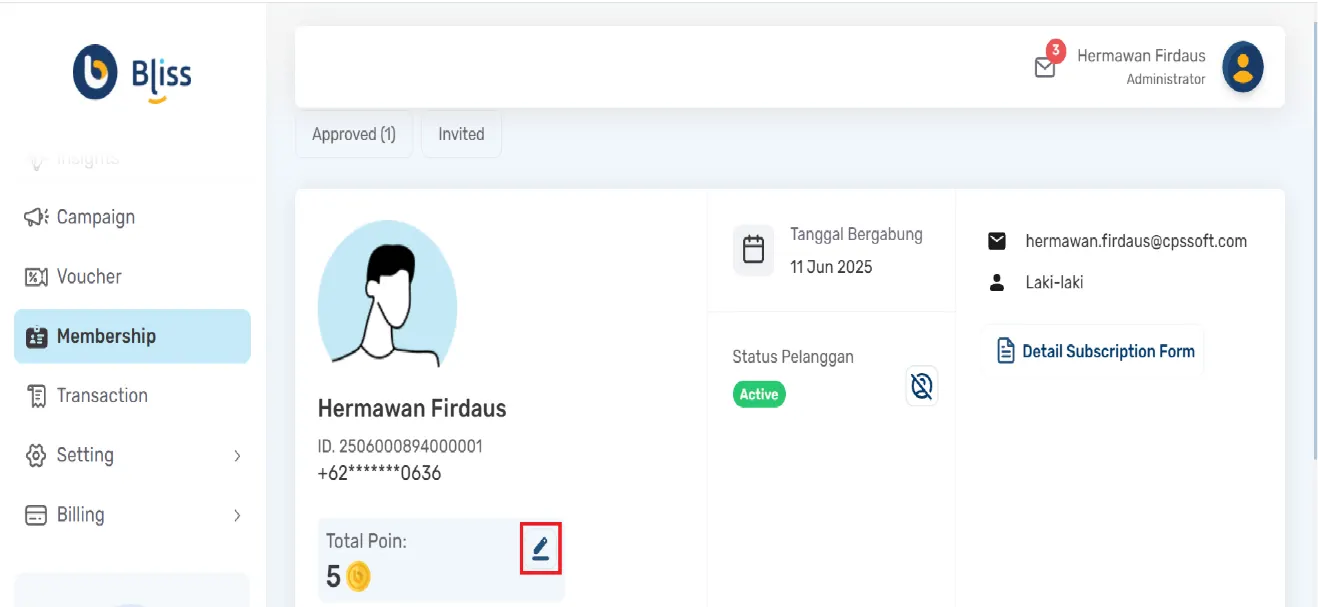The image size is (1318, 607).
Task: Click the gold coin icon beside points
Action: 358,576
